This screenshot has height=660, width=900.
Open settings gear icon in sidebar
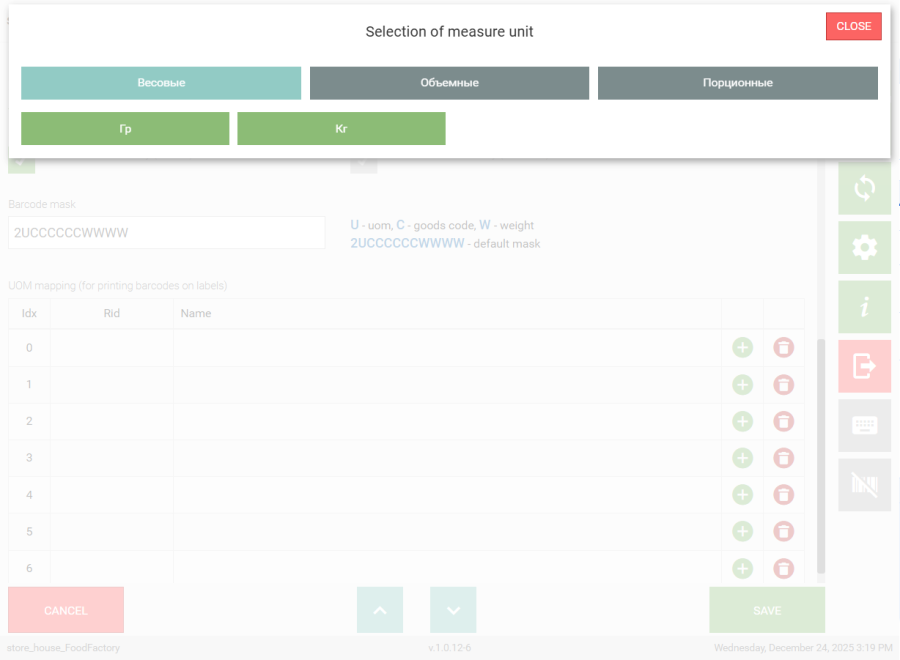864,248
